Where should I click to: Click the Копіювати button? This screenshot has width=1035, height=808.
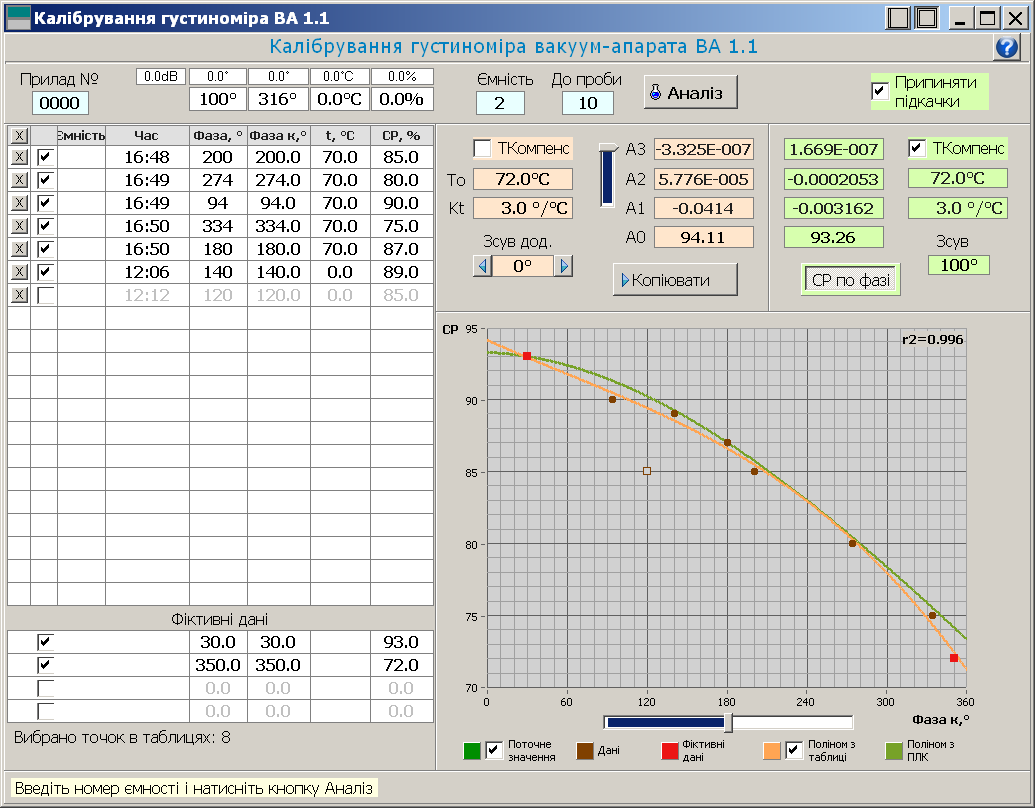tap(675, 280)
